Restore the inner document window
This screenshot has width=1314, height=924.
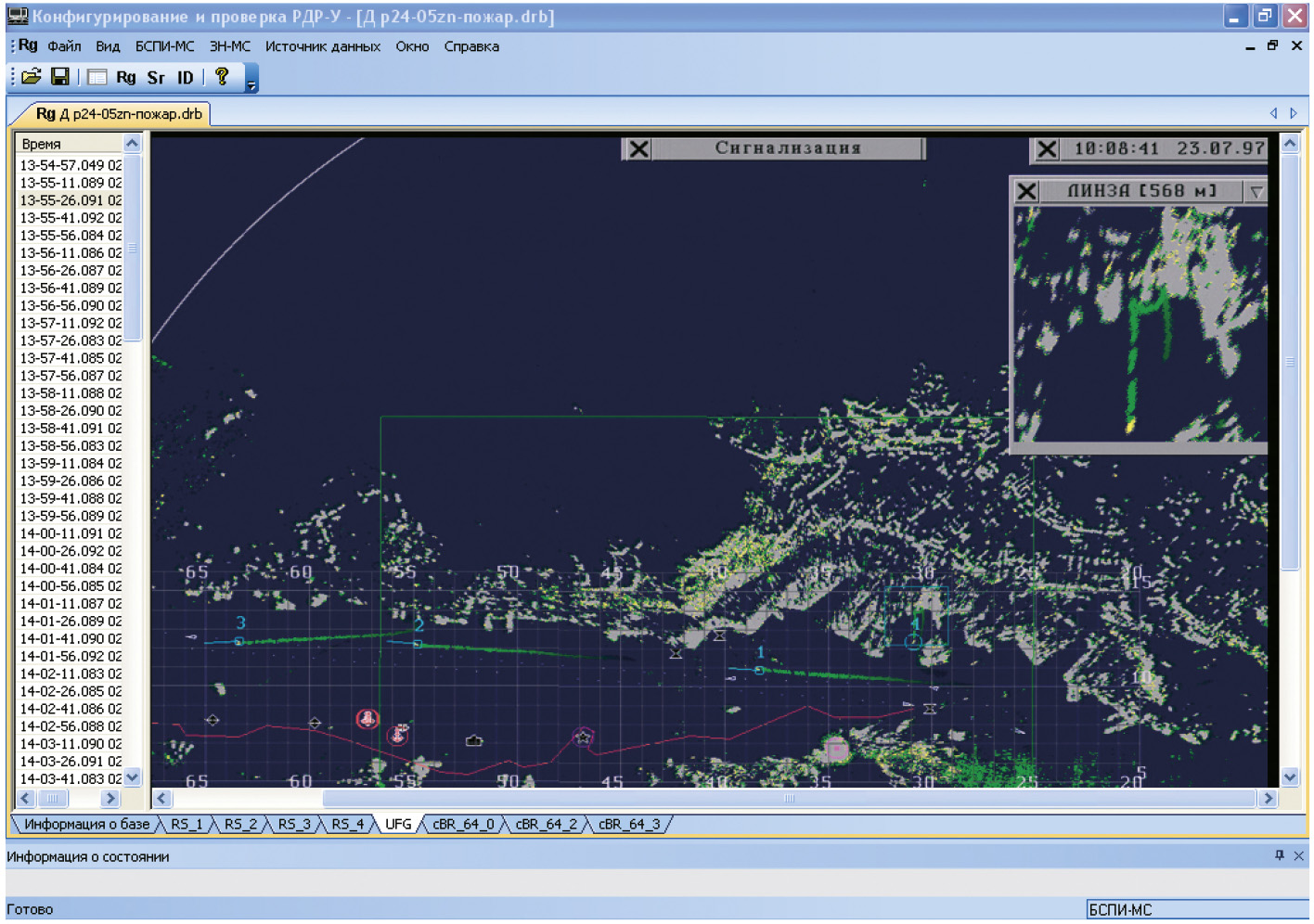(1272, 45)
